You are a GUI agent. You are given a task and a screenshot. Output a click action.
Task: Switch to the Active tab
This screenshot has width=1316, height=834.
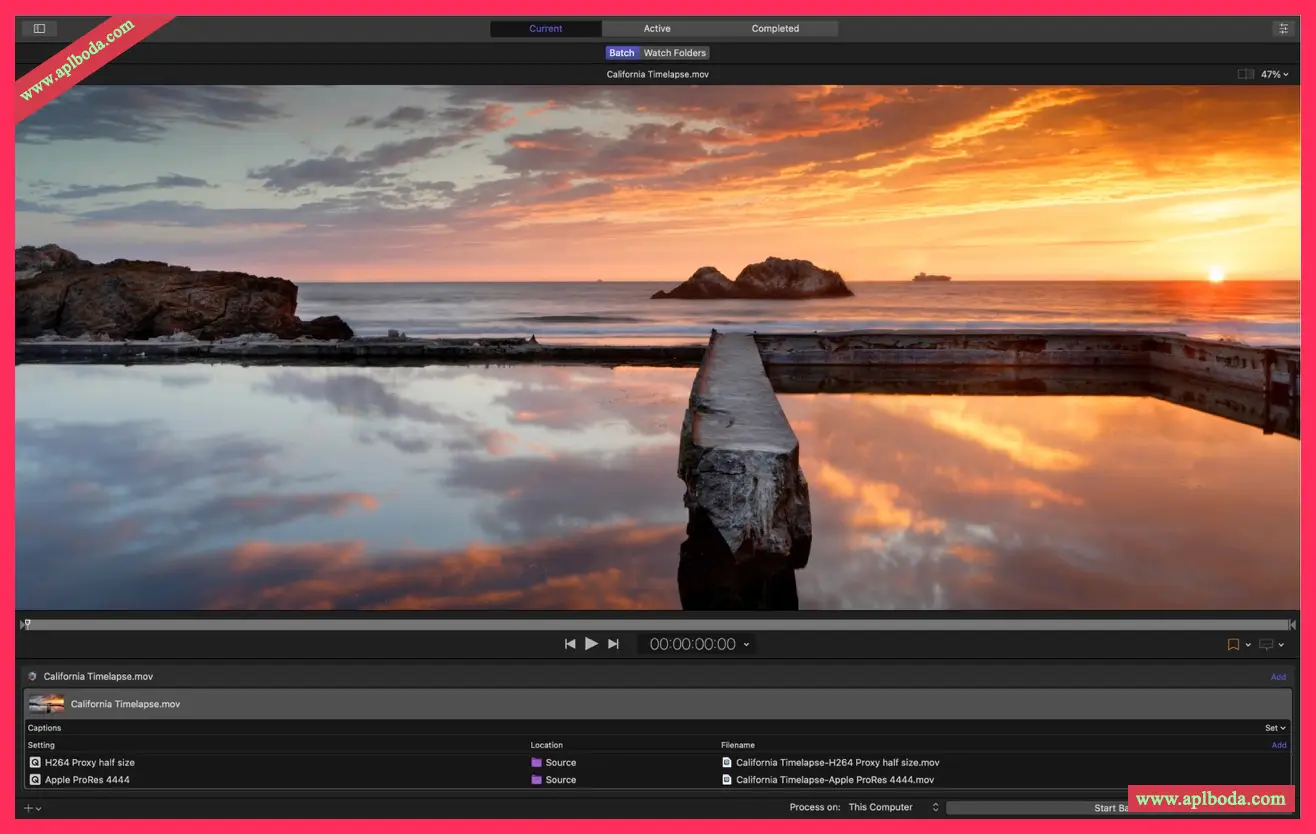point(657,29)
